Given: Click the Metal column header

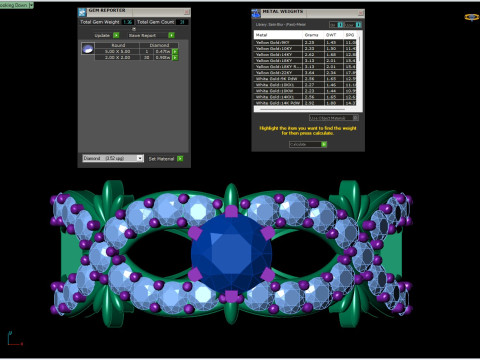Looking at the screenshot, I should (278, 35).
